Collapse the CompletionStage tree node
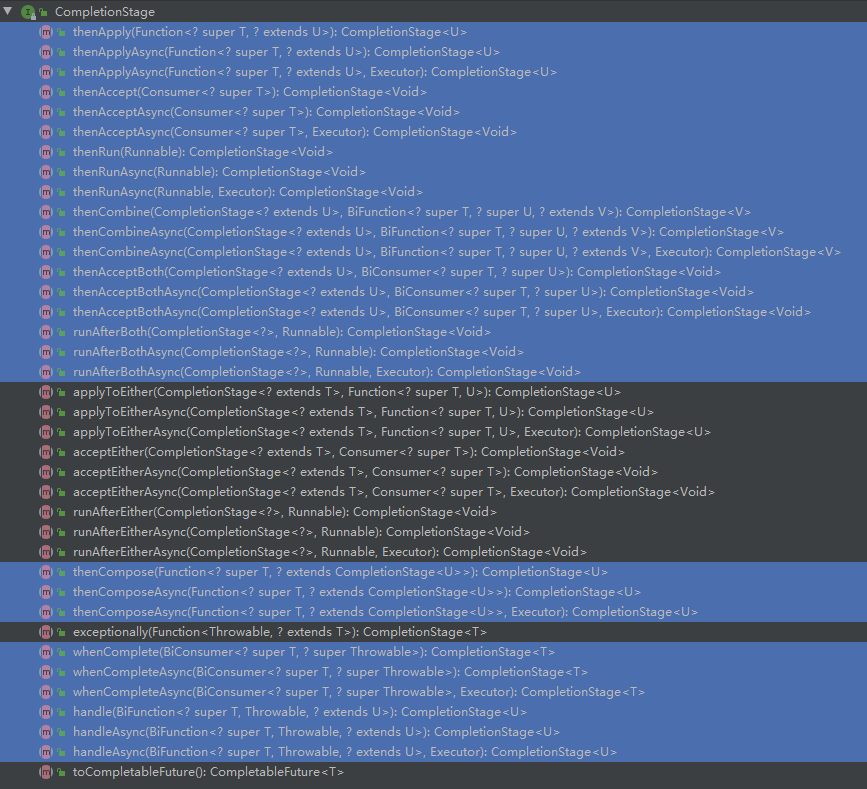Screen dimensions: 867x789 (8, 11)
